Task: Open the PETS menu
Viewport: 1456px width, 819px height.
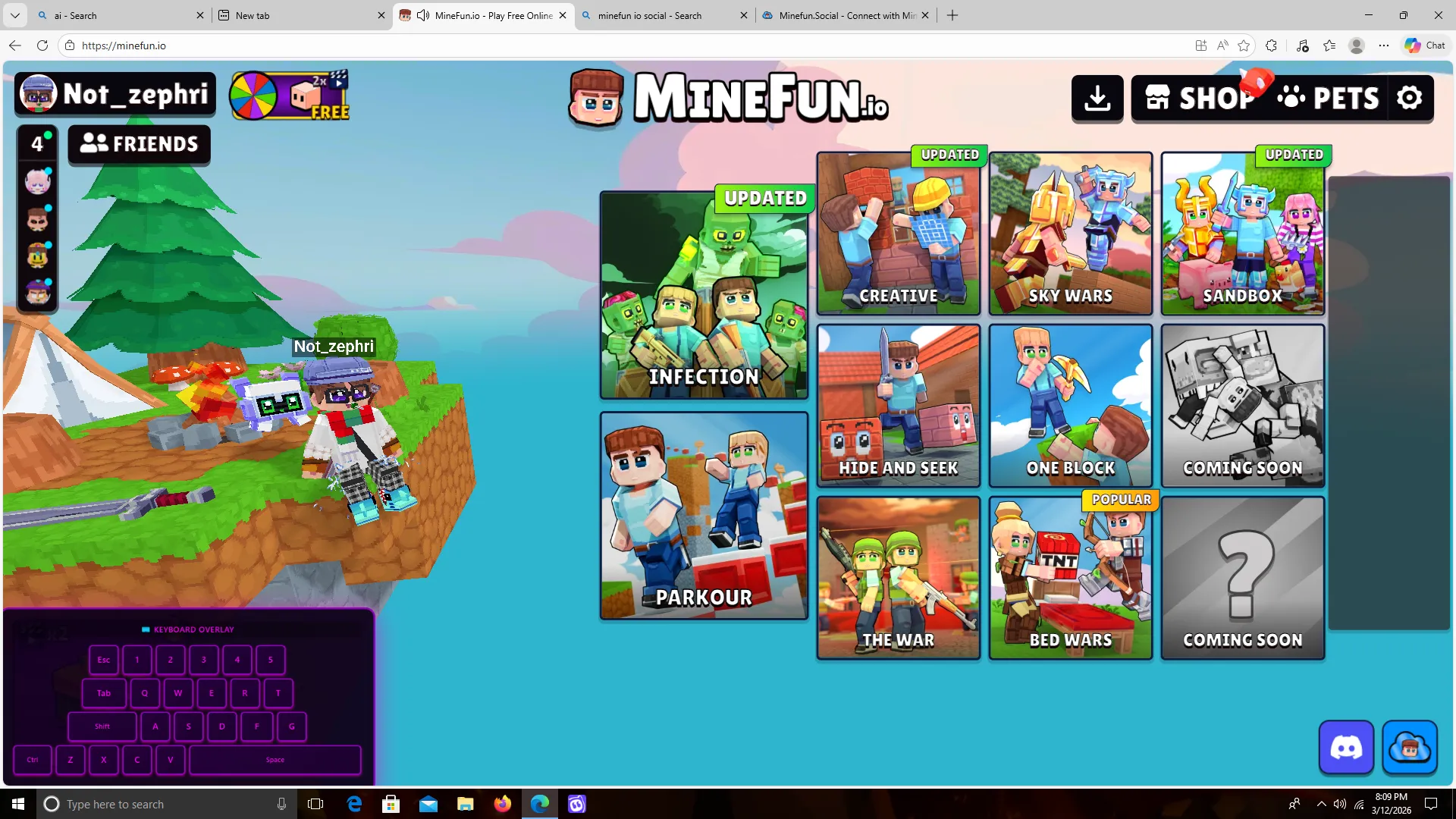Action: point(1328,98)
